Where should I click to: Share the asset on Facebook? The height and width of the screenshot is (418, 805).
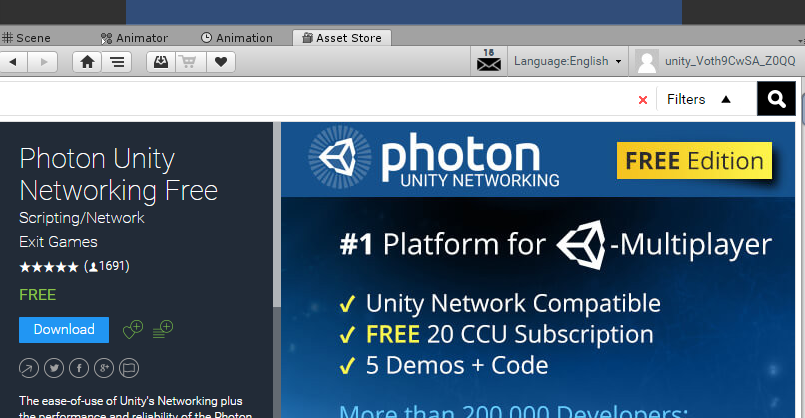79,368
